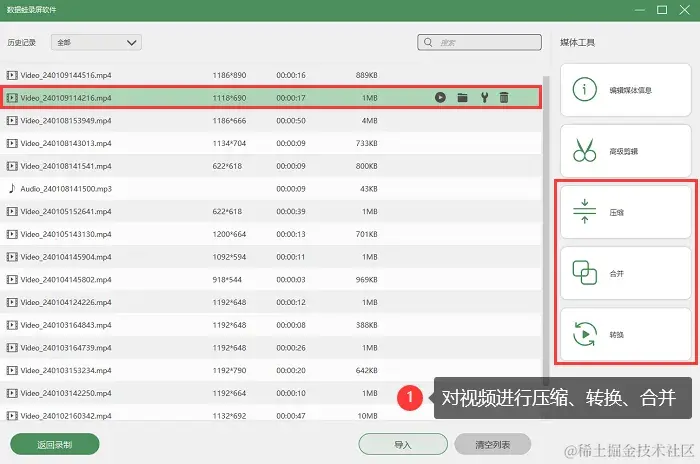The image size is (700, 464).
Task: Select Video_240108141541.mp4 in the list
Action: (271, 166)
